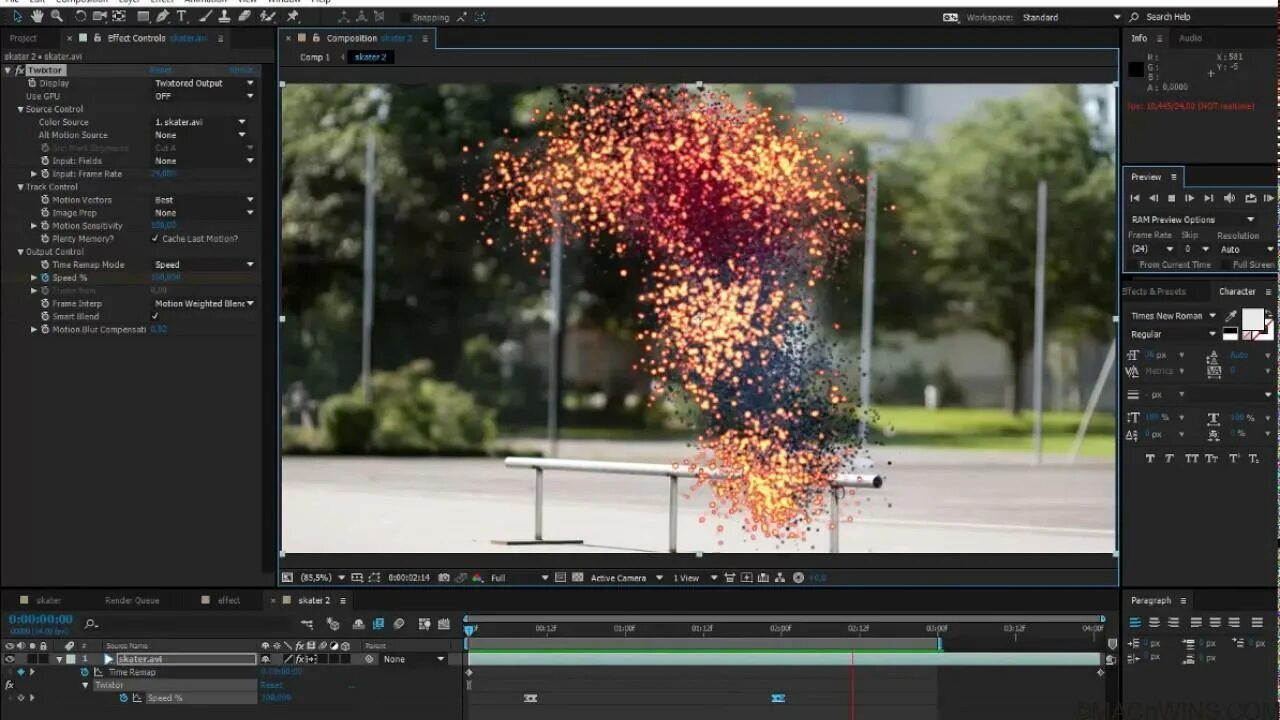
Task: Enable the Graph Editor in timeline
Action: (442, 624)
